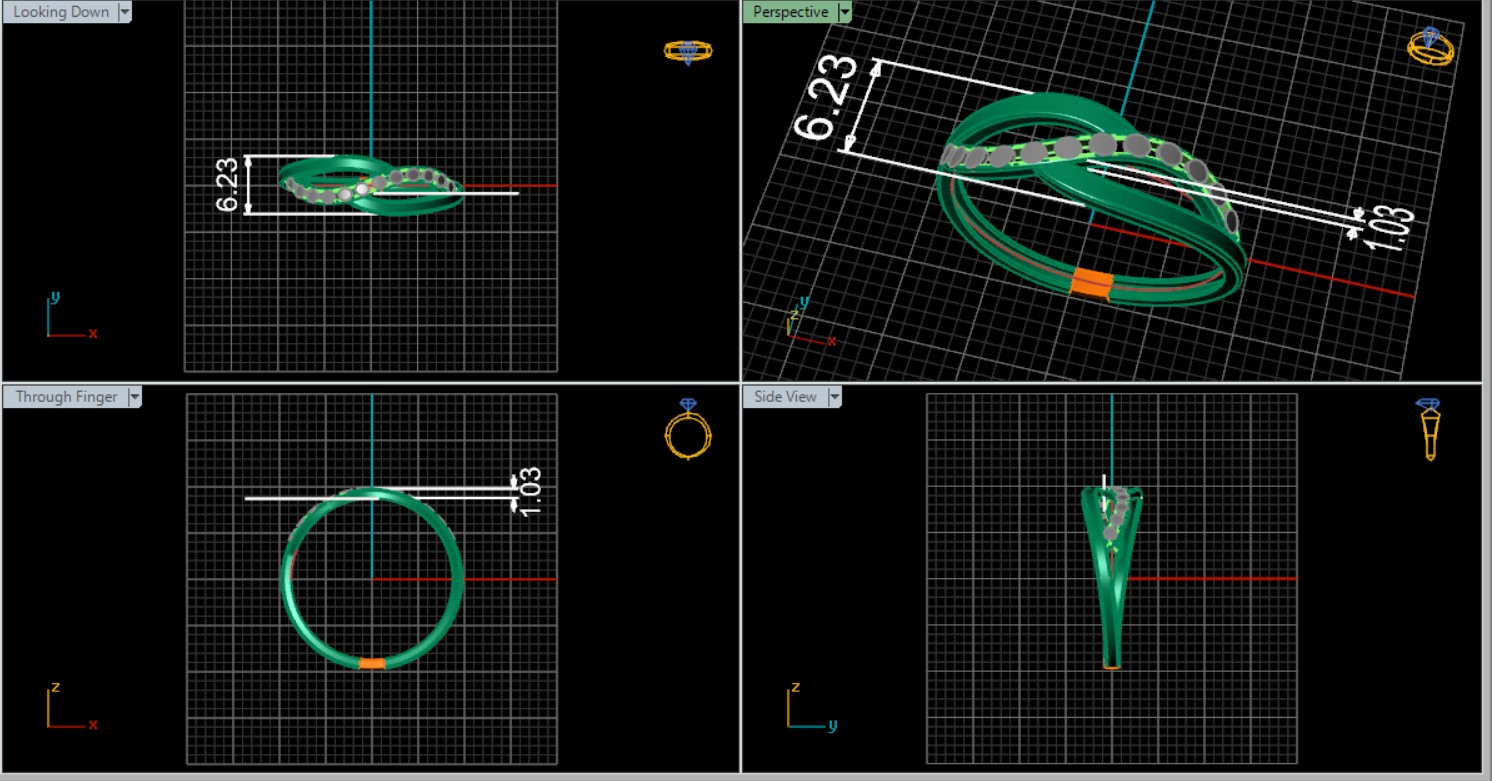This screenshot has width=1492, height=781.
Task: Select the Perspective viewport title label
Action: point(790,12)
